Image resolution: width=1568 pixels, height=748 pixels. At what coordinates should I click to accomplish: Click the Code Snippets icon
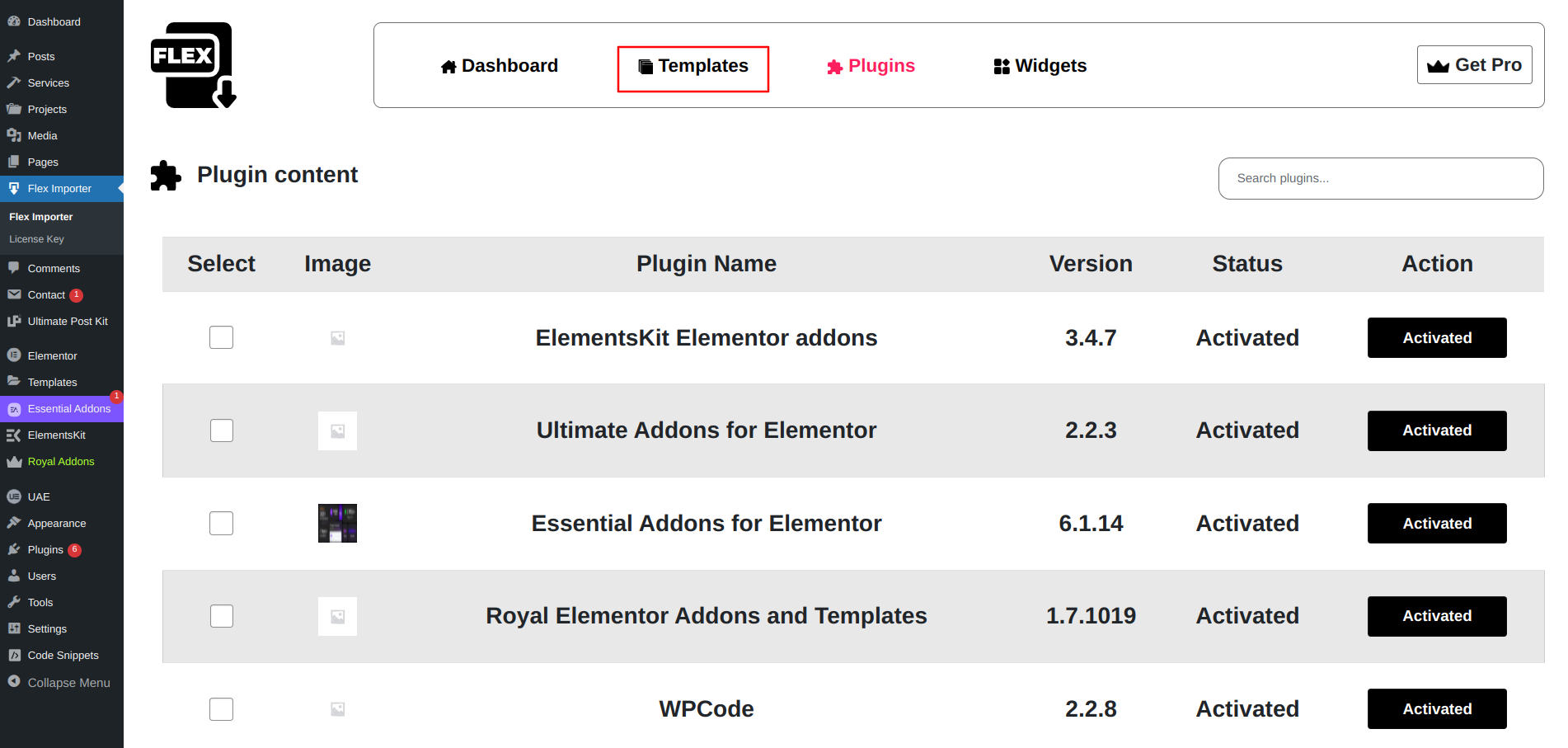14,655
